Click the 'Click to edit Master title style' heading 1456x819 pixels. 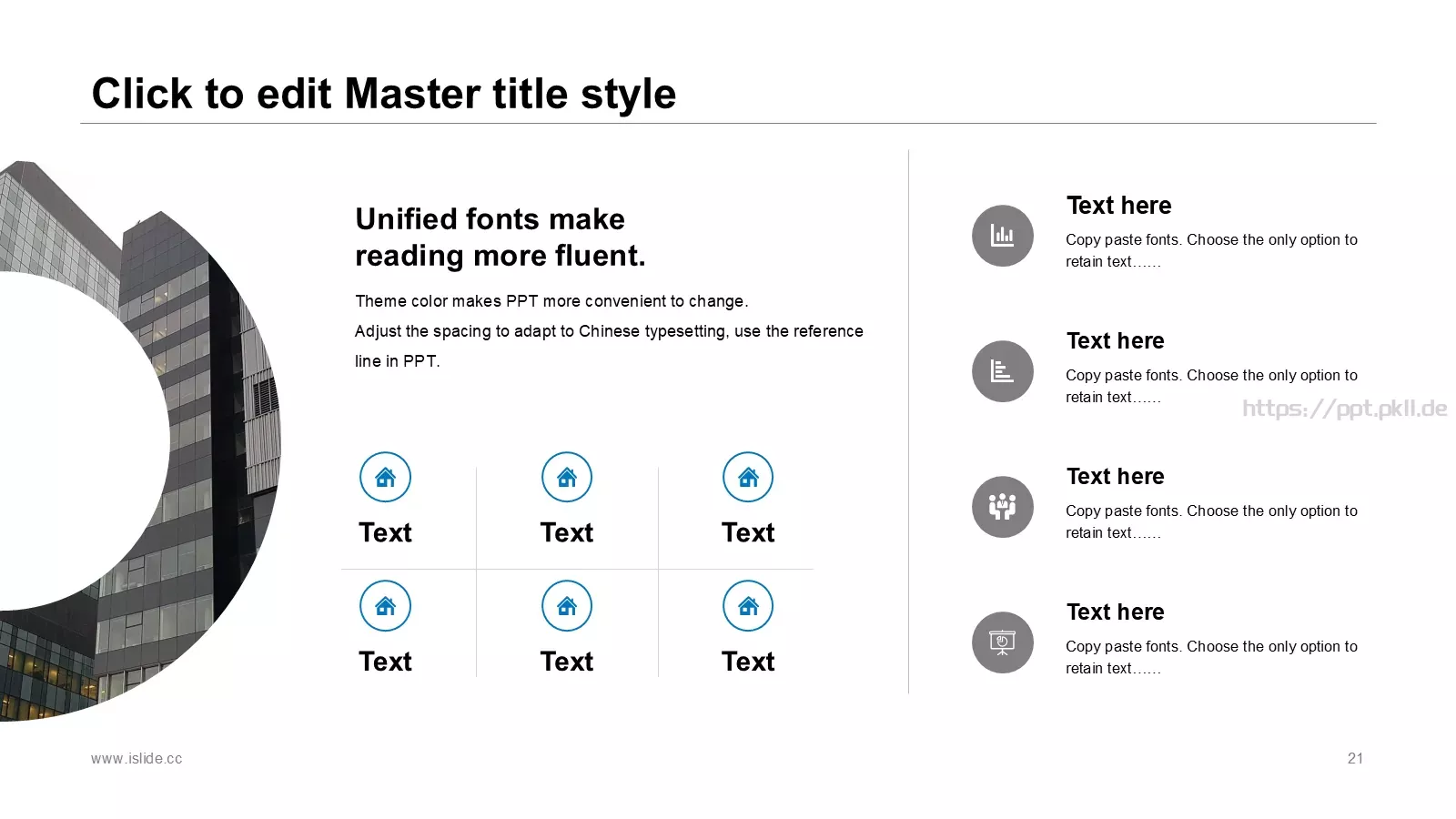point(384,94)
